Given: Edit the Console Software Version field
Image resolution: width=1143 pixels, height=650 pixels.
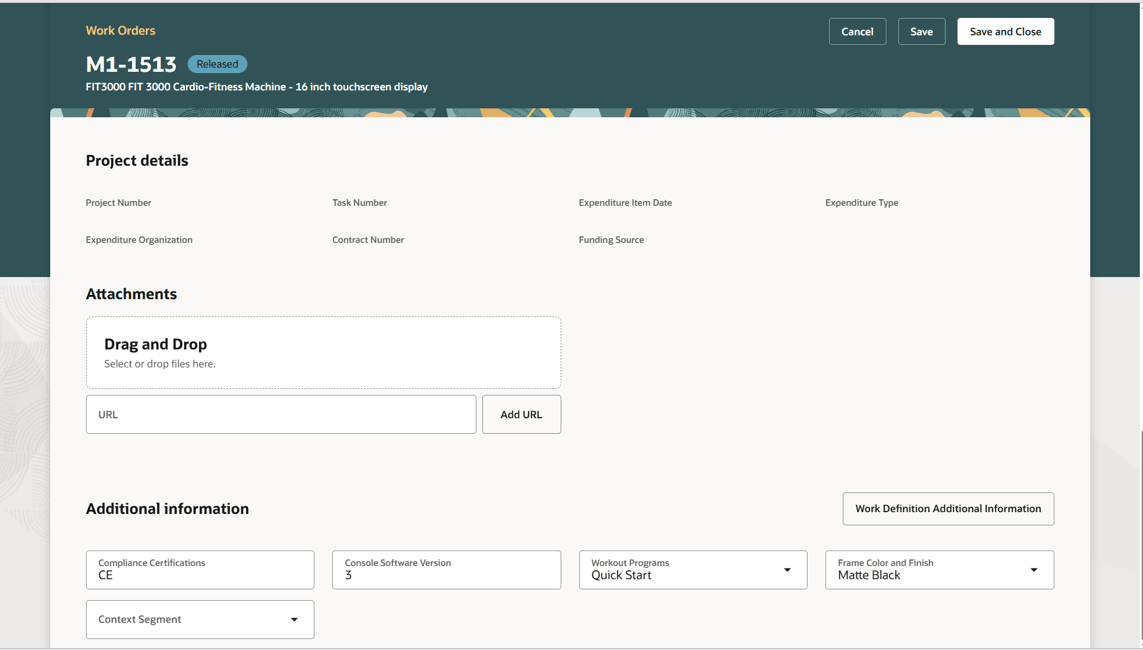Looking at the screenshot, I should 446,570.
